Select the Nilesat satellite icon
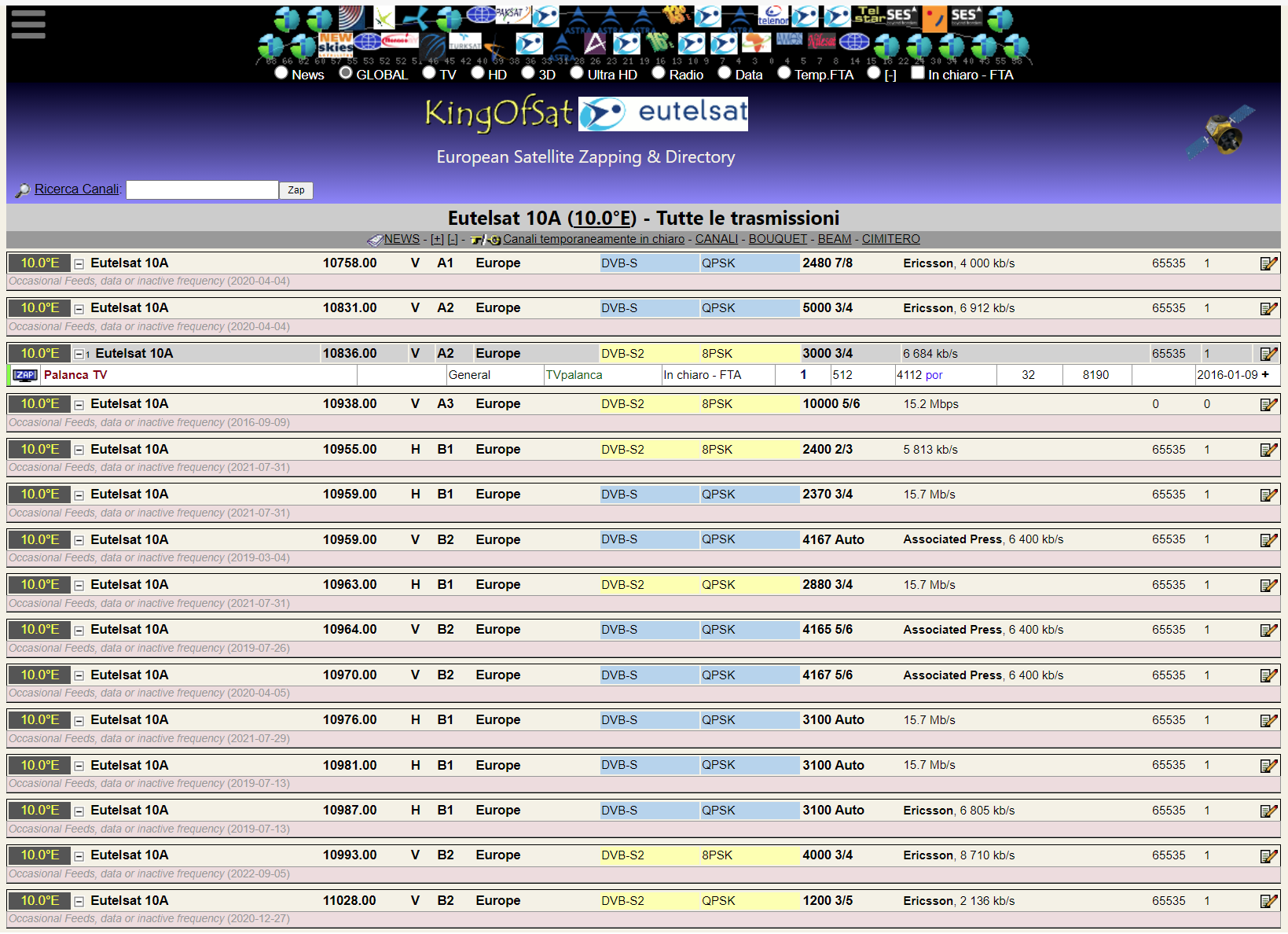 point(821,41)
